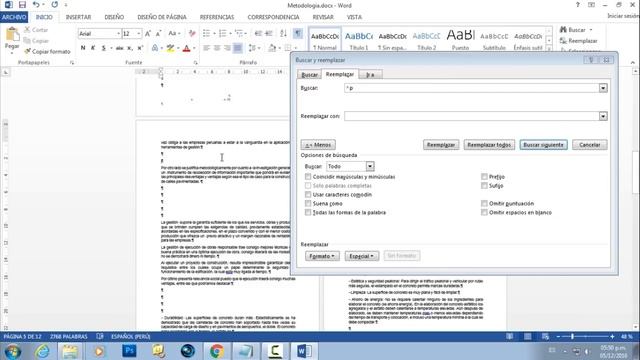Image resolution: width=640 pixels, height=360 pixels.
Task: Open the Buscar: Todo direction dropdown
Action: (370, 167)
